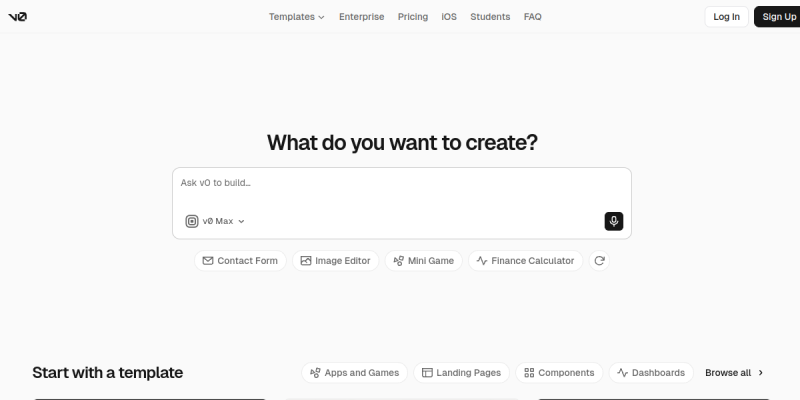The width and height of the screenshot is (800, 400).
Task: Open the Enterprise page
Action: click(362, 17)
